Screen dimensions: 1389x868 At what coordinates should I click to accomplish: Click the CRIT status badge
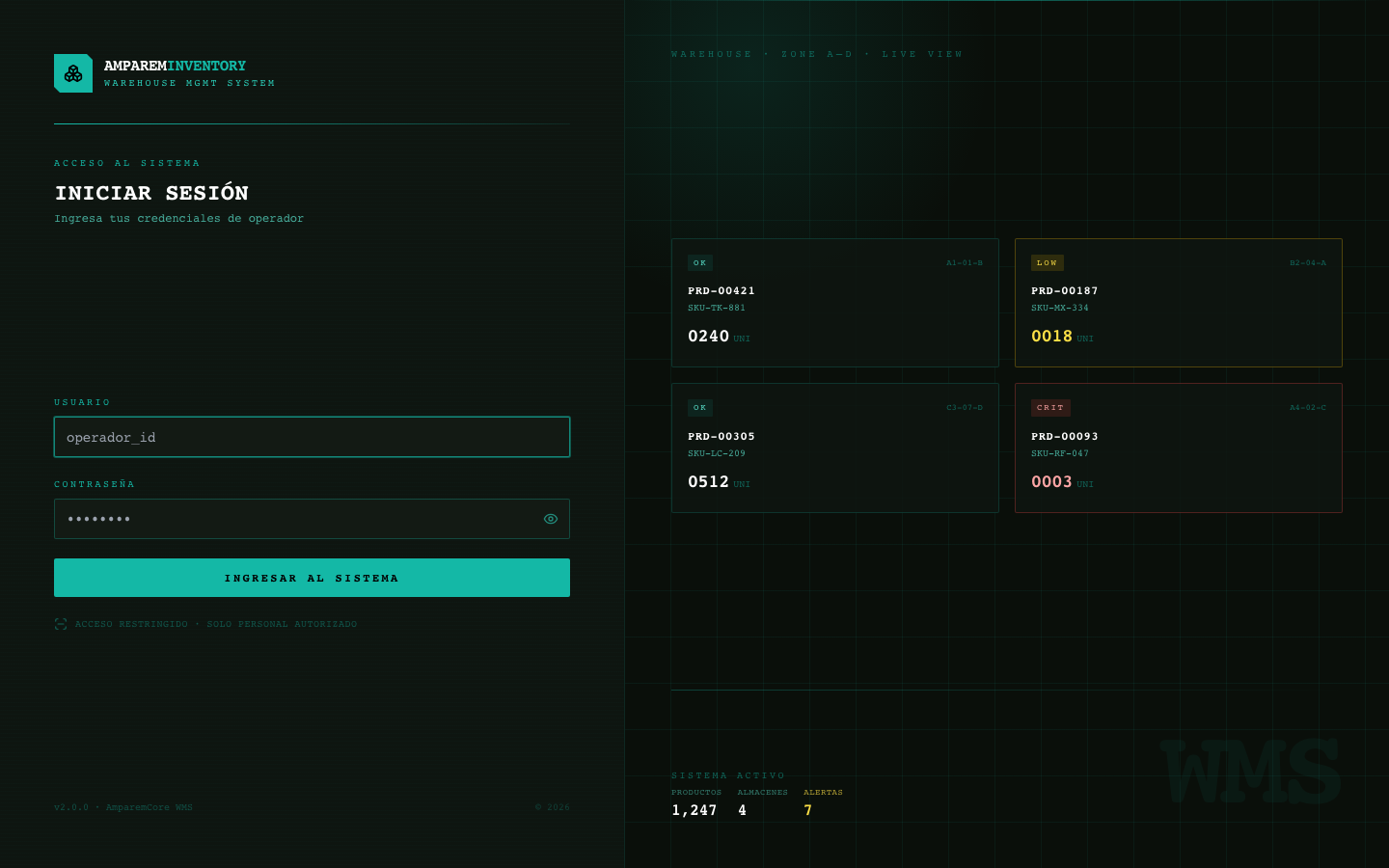click(x=1050, y=408)
